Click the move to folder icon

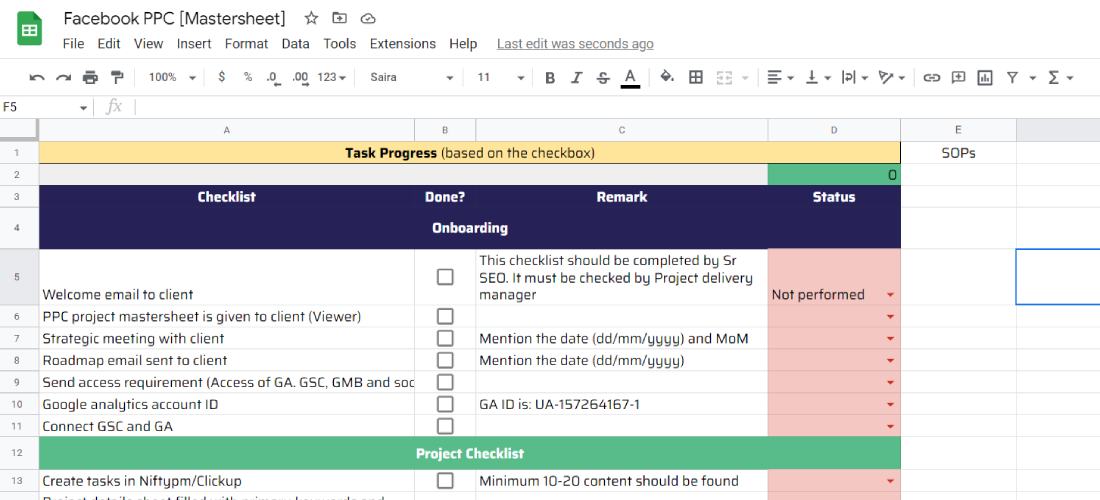pyautogui.click(x=340, y=18)
